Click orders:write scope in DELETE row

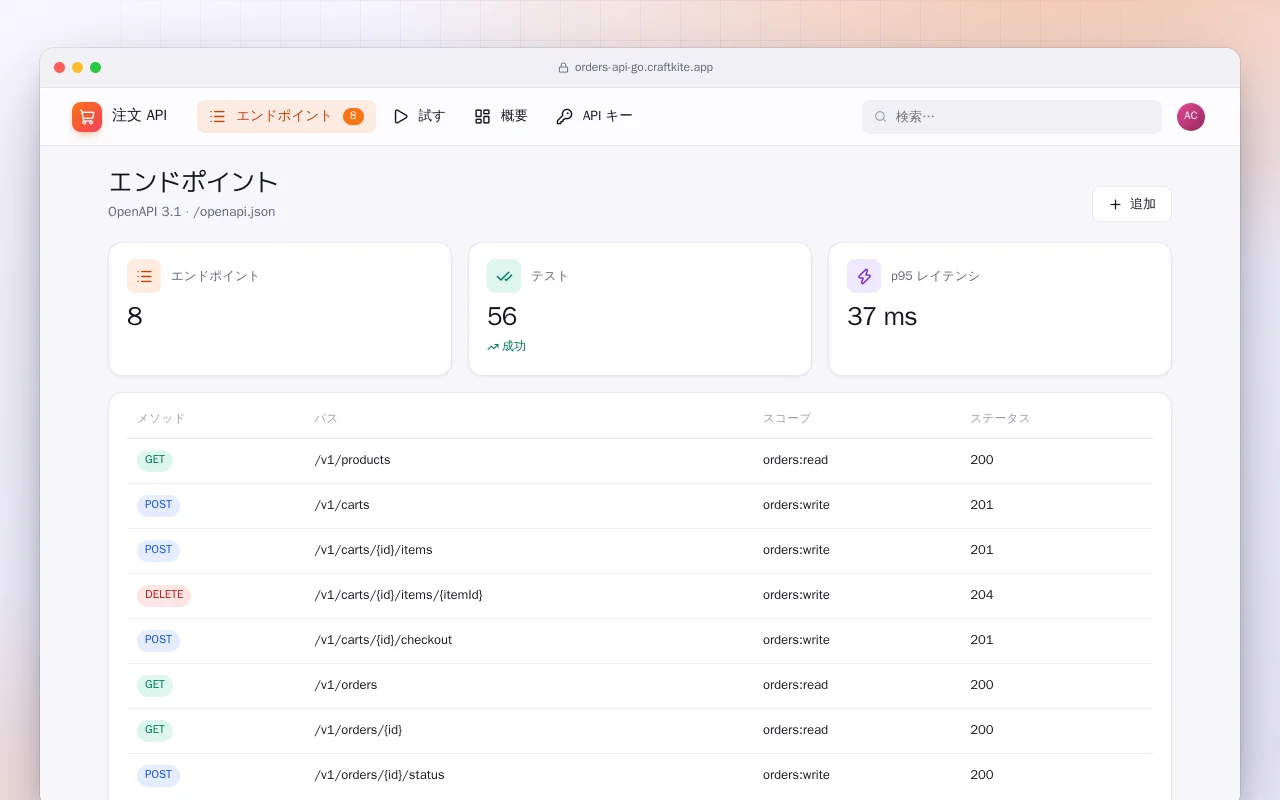click(796, 595)
